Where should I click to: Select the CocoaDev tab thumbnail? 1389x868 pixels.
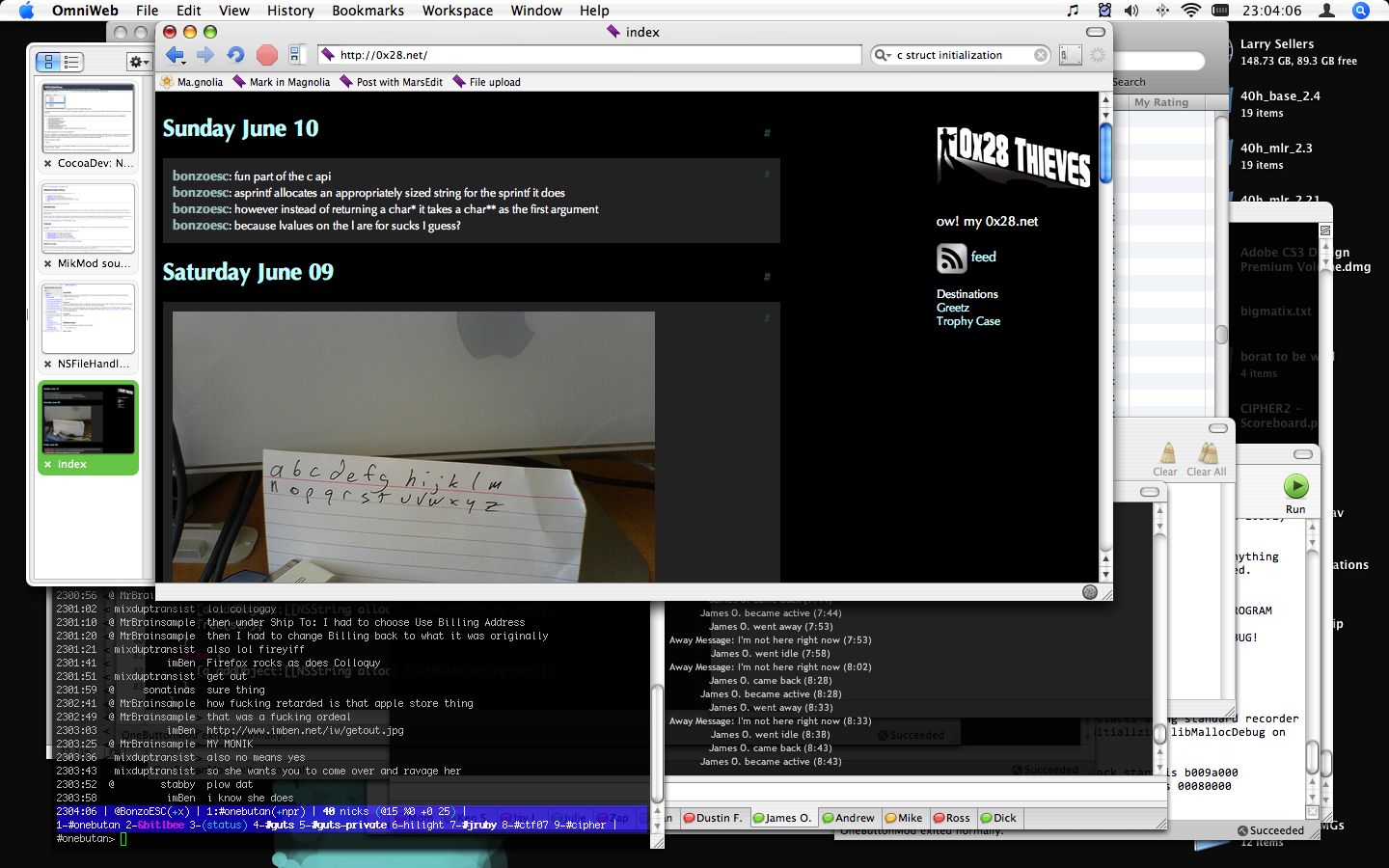[x=88, y=118]
